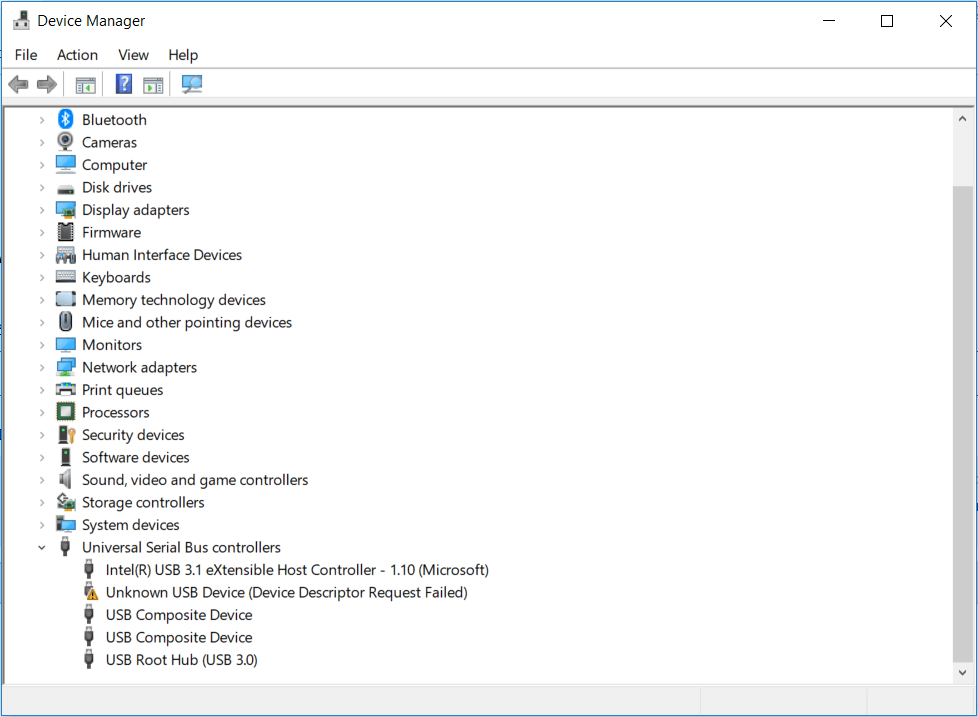Select the Disk drives label
Viewport: 978px width, 717px height.
(x=117, y=188)
